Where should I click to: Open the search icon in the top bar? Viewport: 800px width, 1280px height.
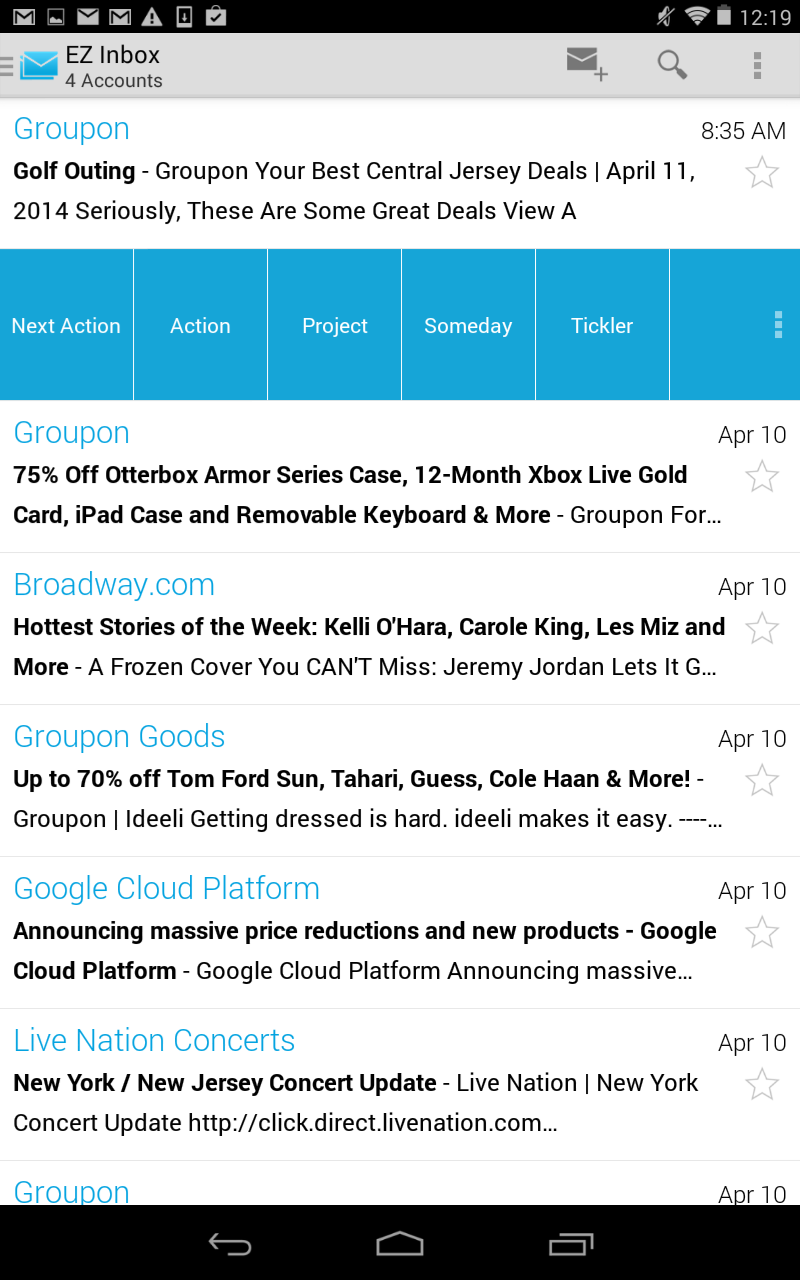(672, 65)
